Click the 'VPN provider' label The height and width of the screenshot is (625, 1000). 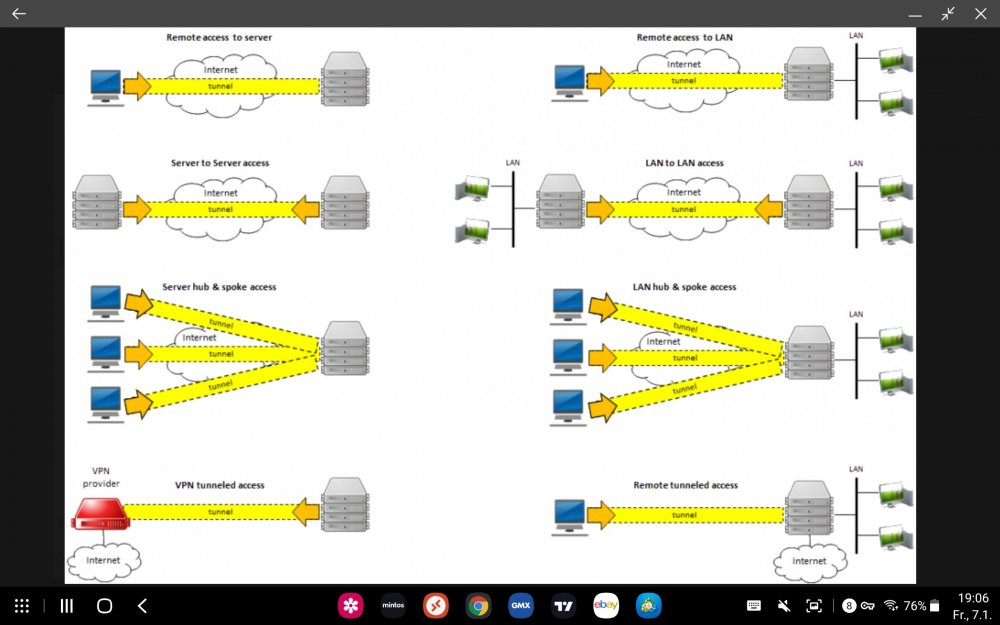point(101,477)
